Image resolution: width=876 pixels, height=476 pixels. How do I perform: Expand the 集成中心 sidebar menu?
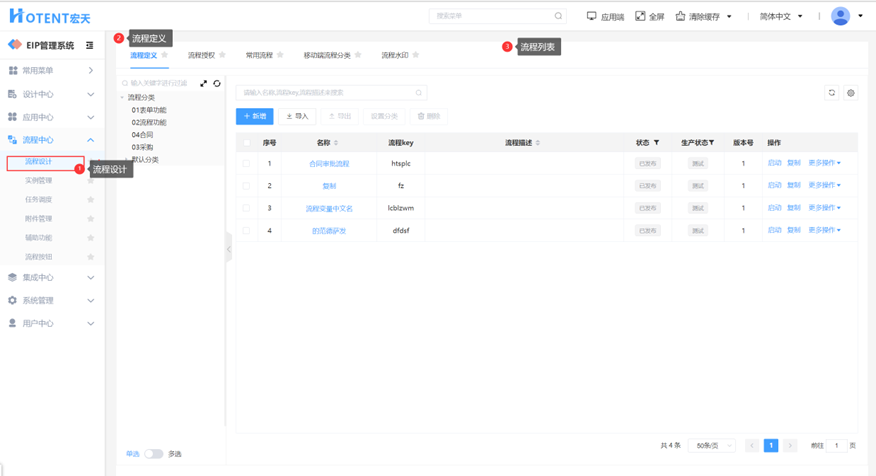pos(51,277)
